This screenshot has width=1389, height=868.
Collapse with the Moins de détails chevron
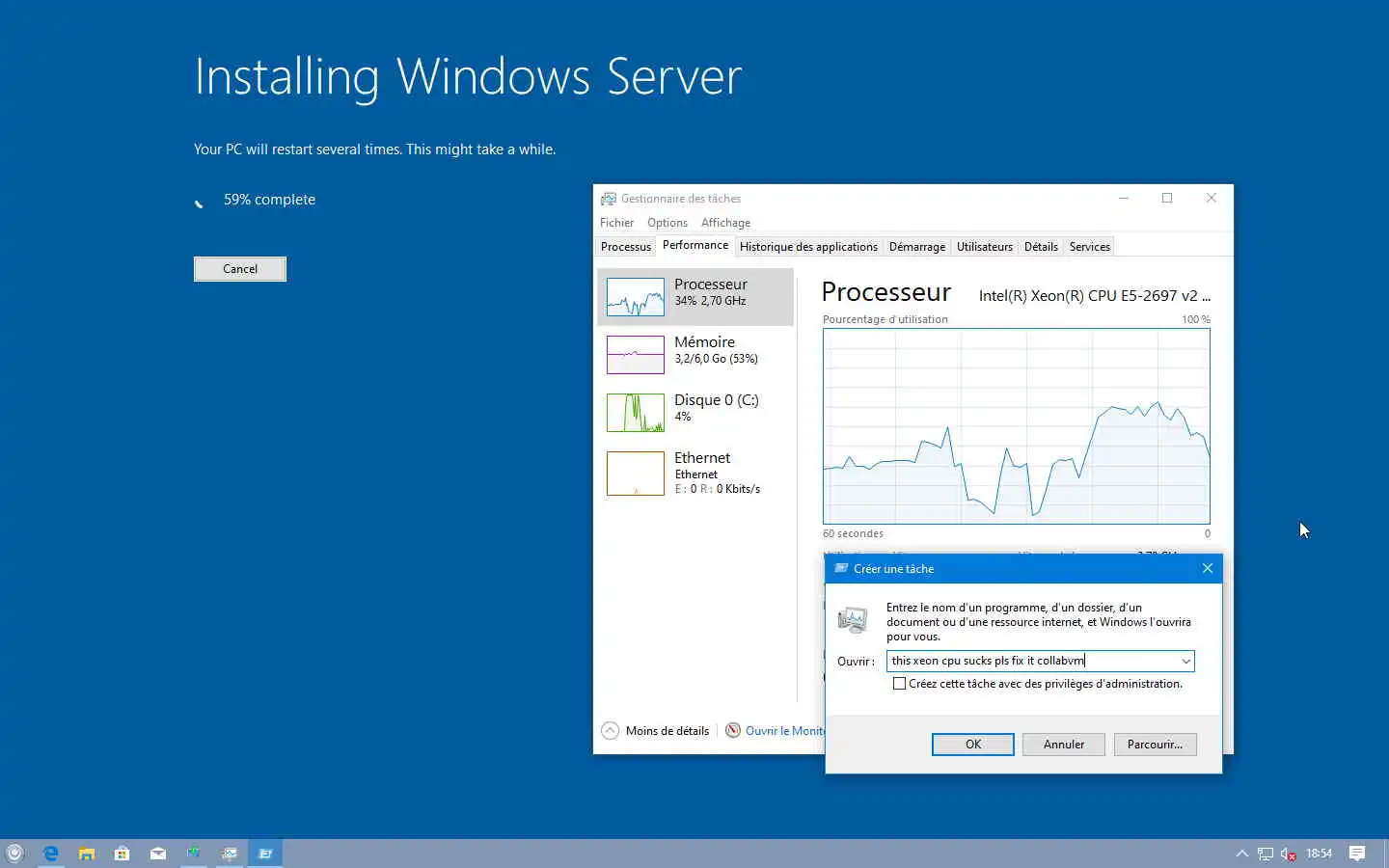coord(610,730)
